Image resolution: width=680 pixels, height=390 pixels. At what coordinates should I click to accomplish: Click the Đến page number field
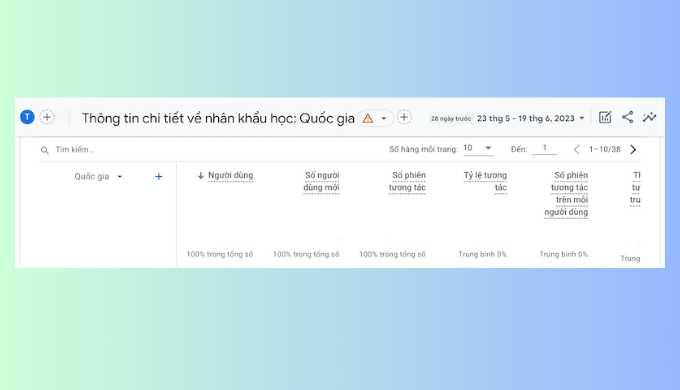click(x=544, y=148)
